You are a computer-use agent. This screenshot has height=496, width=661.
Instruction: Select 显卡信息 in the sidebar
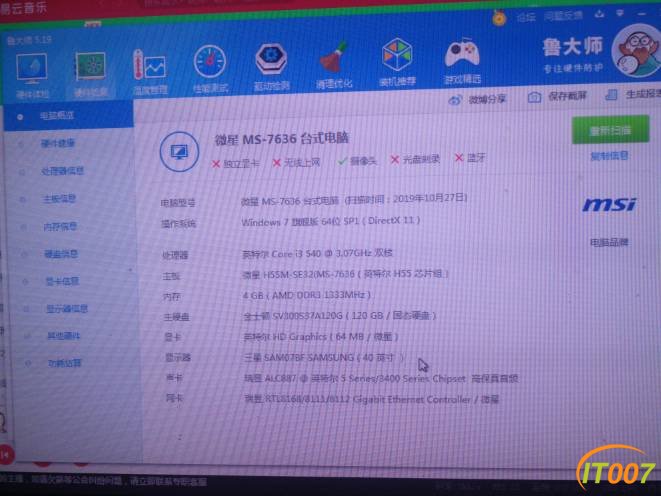tap(62, 281)
